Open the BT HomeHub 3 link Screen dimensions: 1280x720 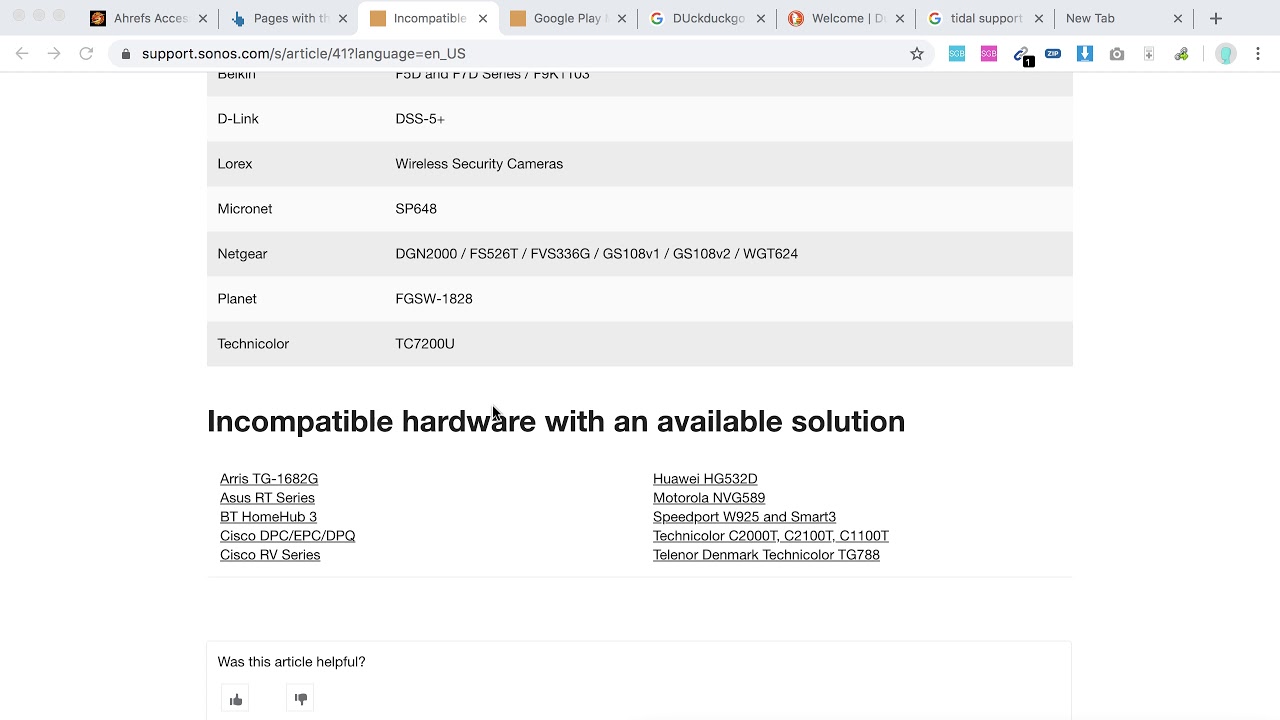pyautogui.click(x=268, y=517)
